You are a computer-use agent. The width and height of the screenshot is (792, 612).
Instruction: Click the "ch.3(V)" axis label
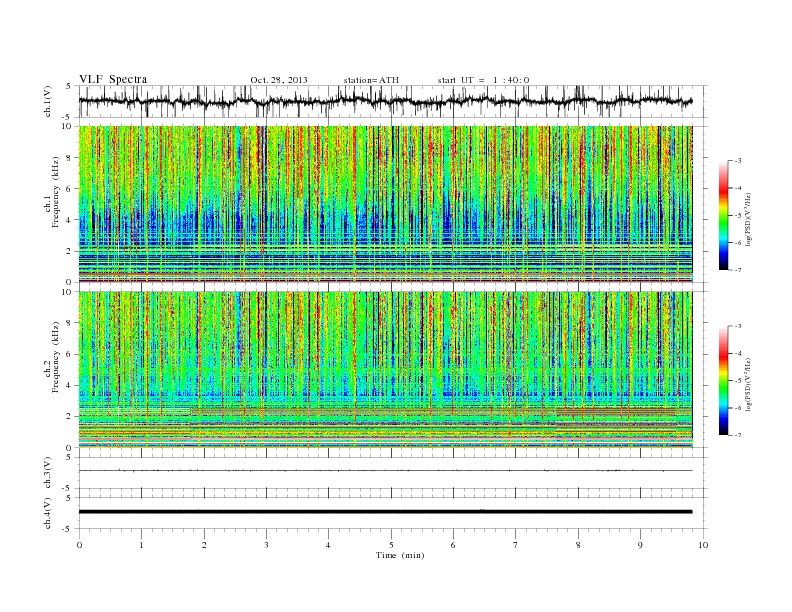[x=48, y=473]
